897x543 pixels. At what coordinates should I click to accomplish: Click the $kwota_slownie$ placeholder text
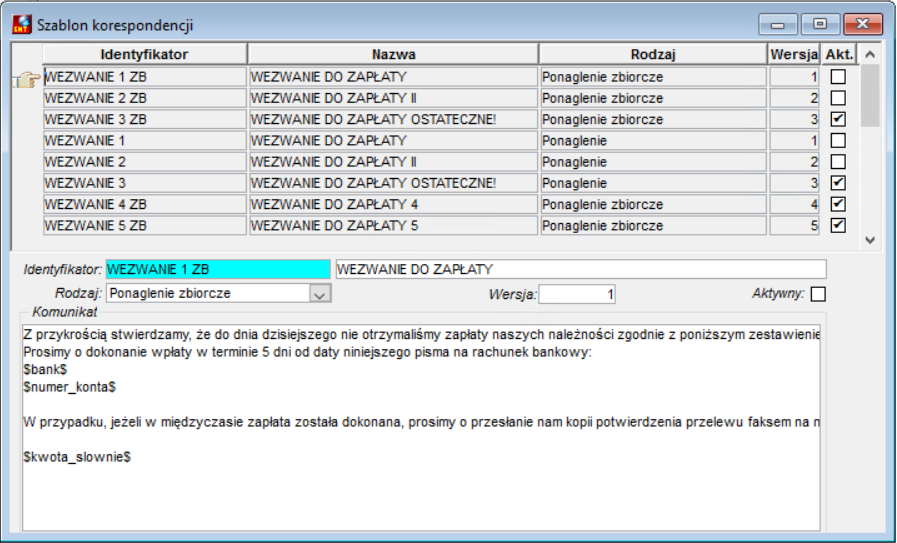(77, 457)
